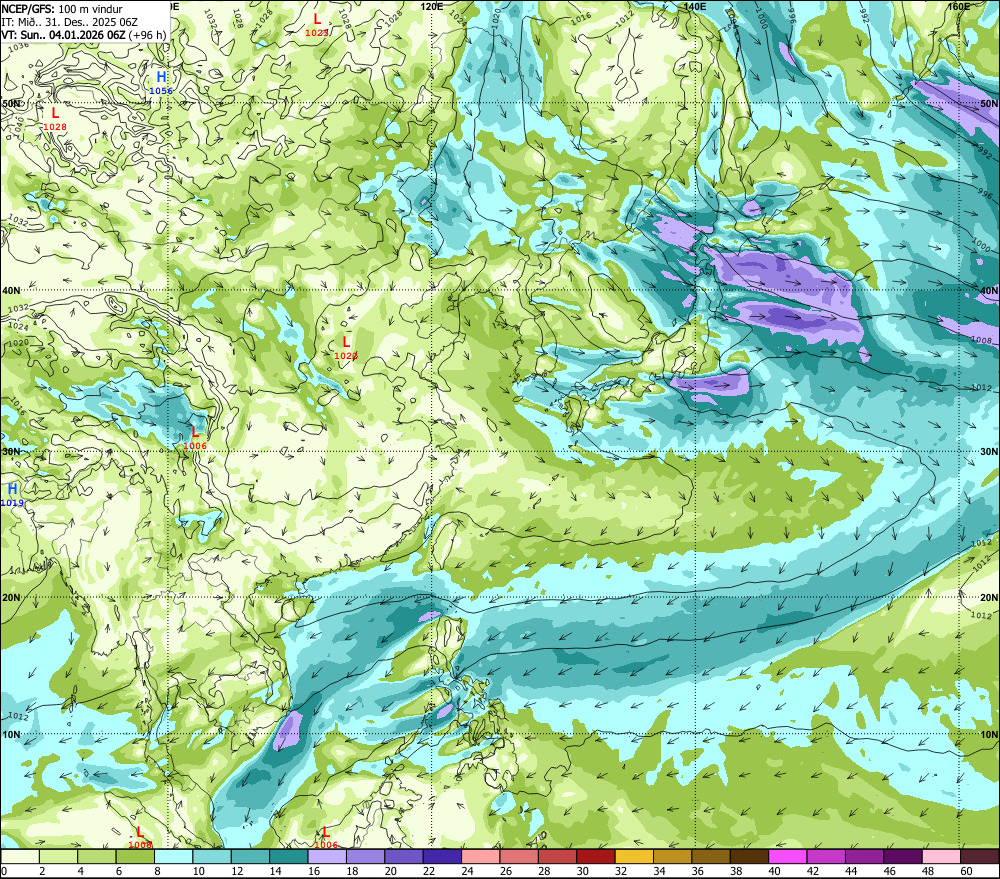Click the pale pink 48–60 legend swatch

tap(941, 856)
